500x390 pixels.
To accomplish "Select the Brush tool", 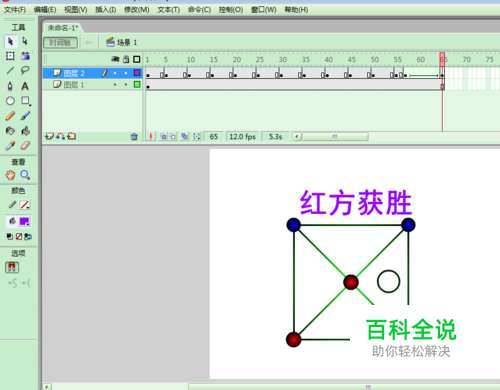I will click(x=25, y=116).
